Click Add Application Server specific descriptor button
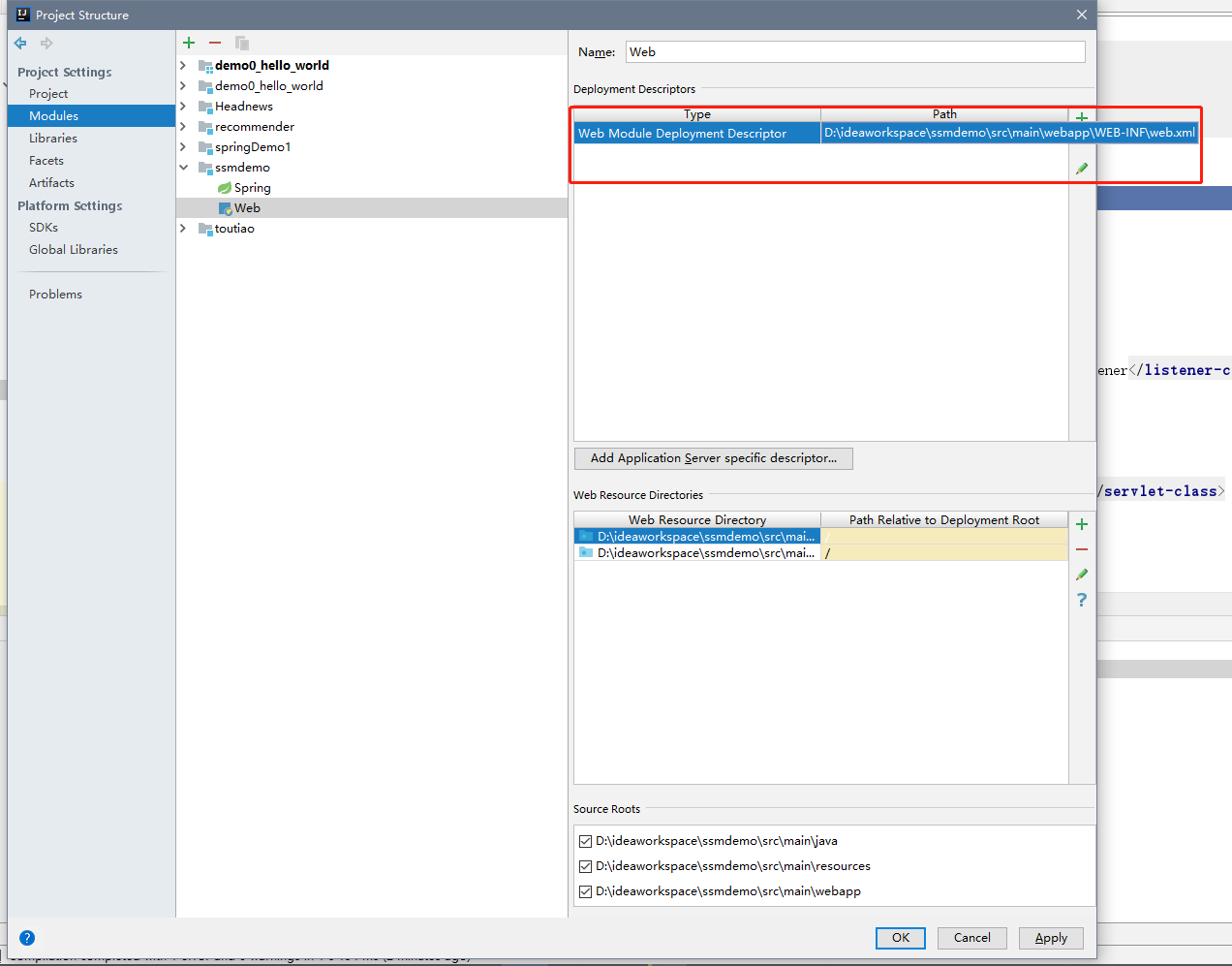1232x966 pixels. (x=713, y=457)
